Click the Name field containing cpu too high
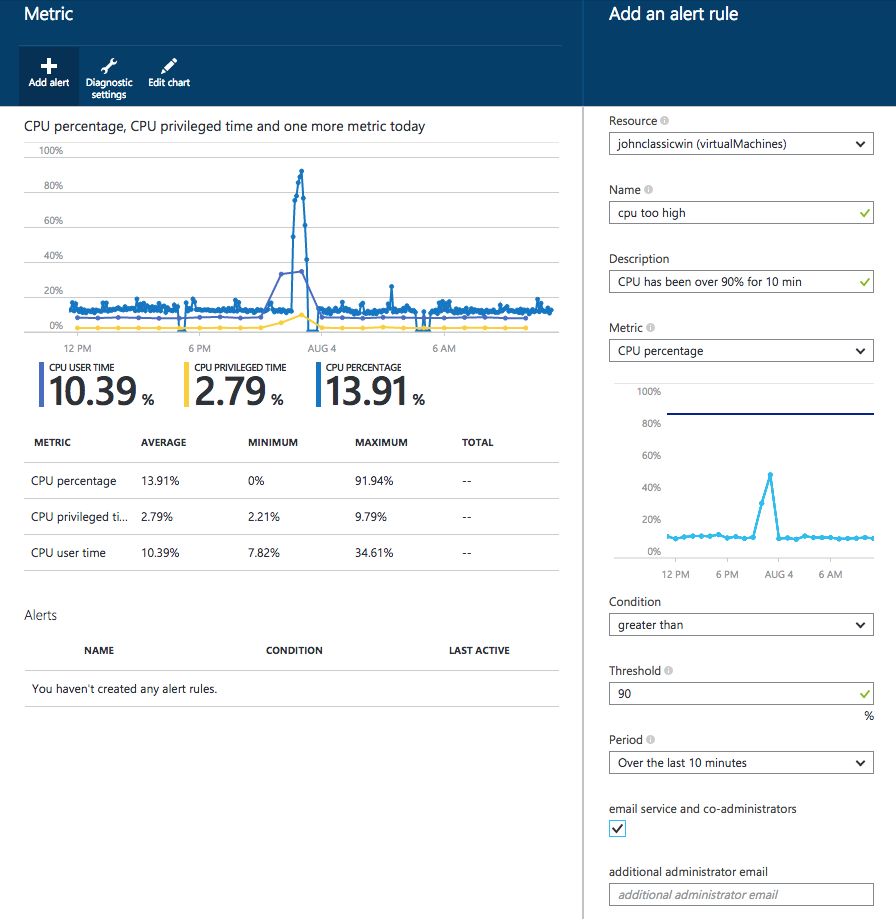 tap(732, 213)
